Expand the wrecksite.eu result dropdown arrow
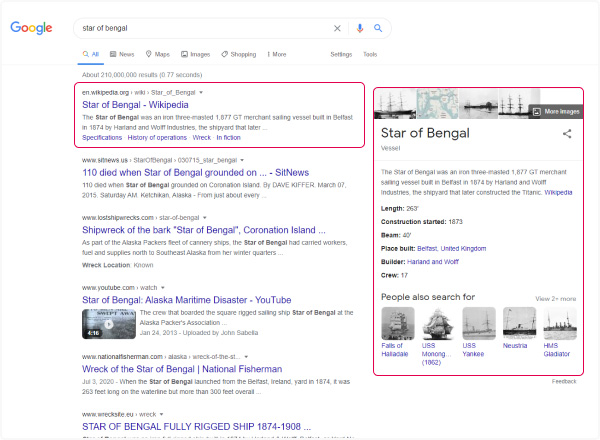 coord(161,414)
